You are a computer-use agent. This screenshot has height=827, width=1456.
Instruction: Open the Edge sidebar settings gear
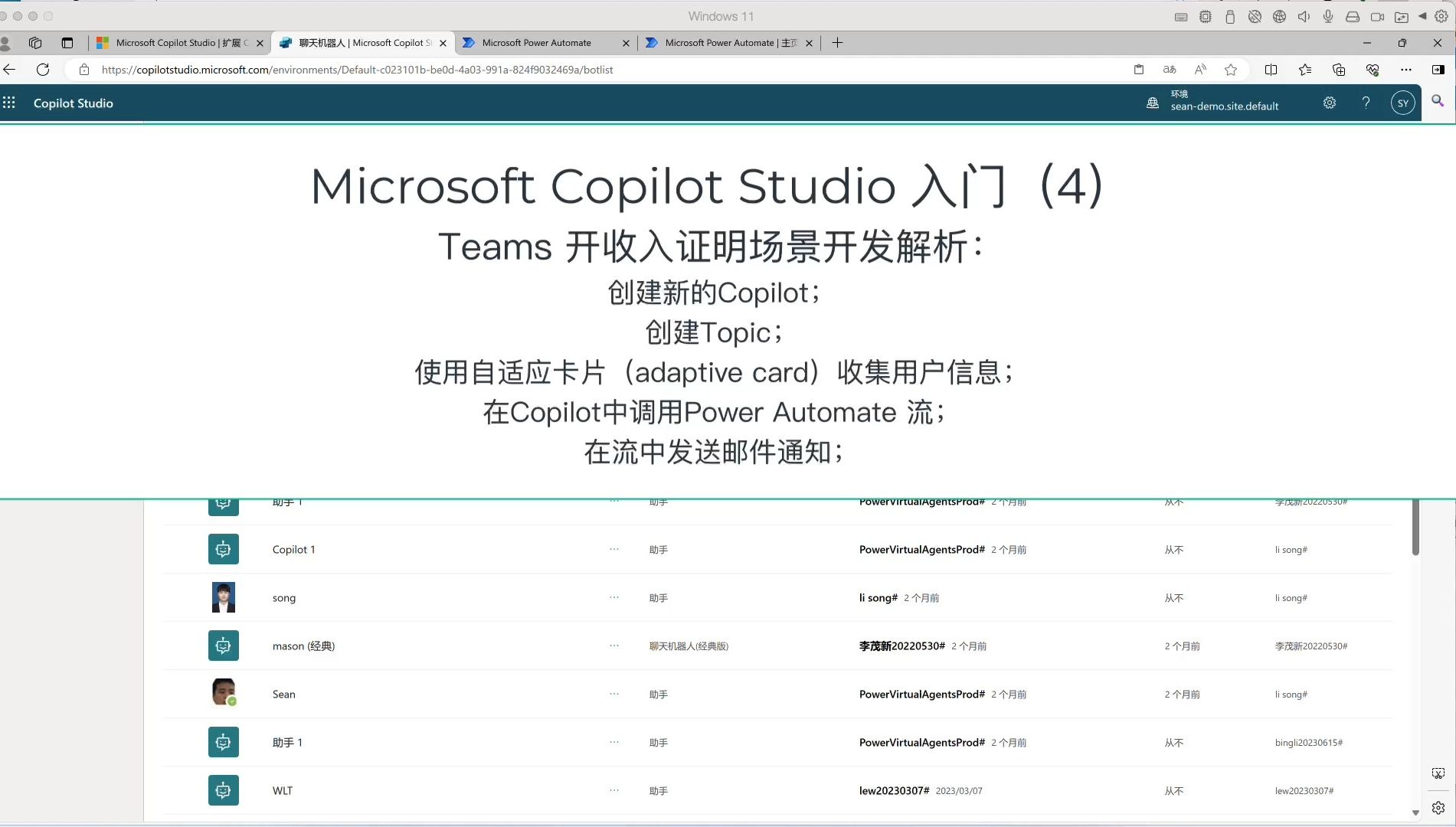click(1438, 808)
